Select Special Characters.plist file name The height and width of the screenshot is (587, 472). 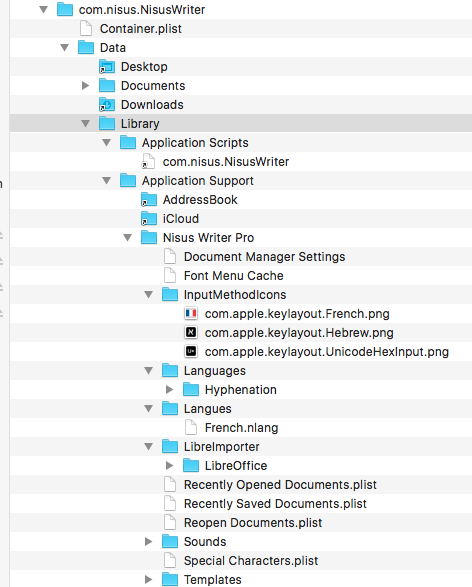click(251, 561)
